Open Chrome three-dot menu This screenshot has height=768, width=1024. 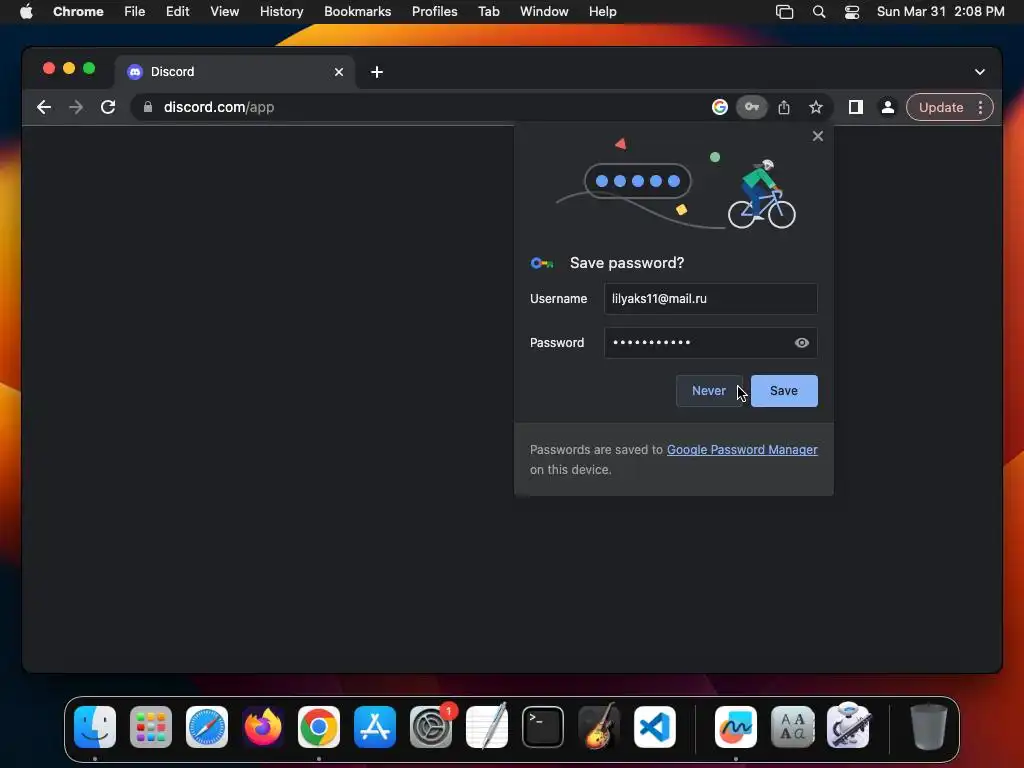980,107
